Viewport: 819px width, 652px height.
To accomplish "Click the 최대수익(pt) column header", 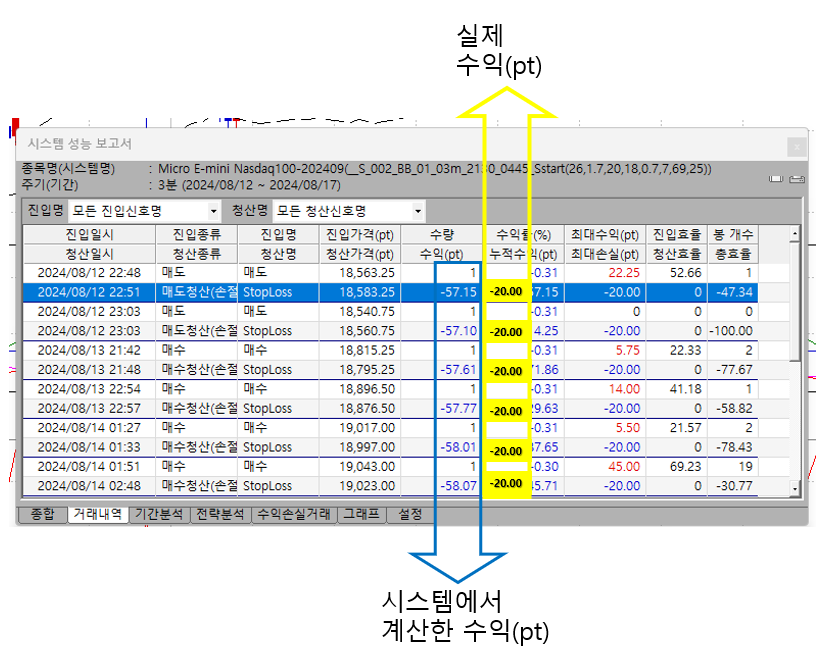I will (x=605, y=234).
